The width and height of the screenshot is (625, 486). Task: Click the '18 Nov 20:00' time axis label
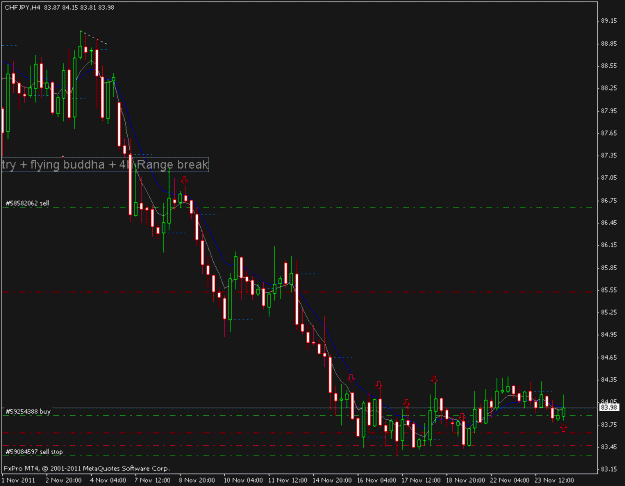click(x=466, y=480)
